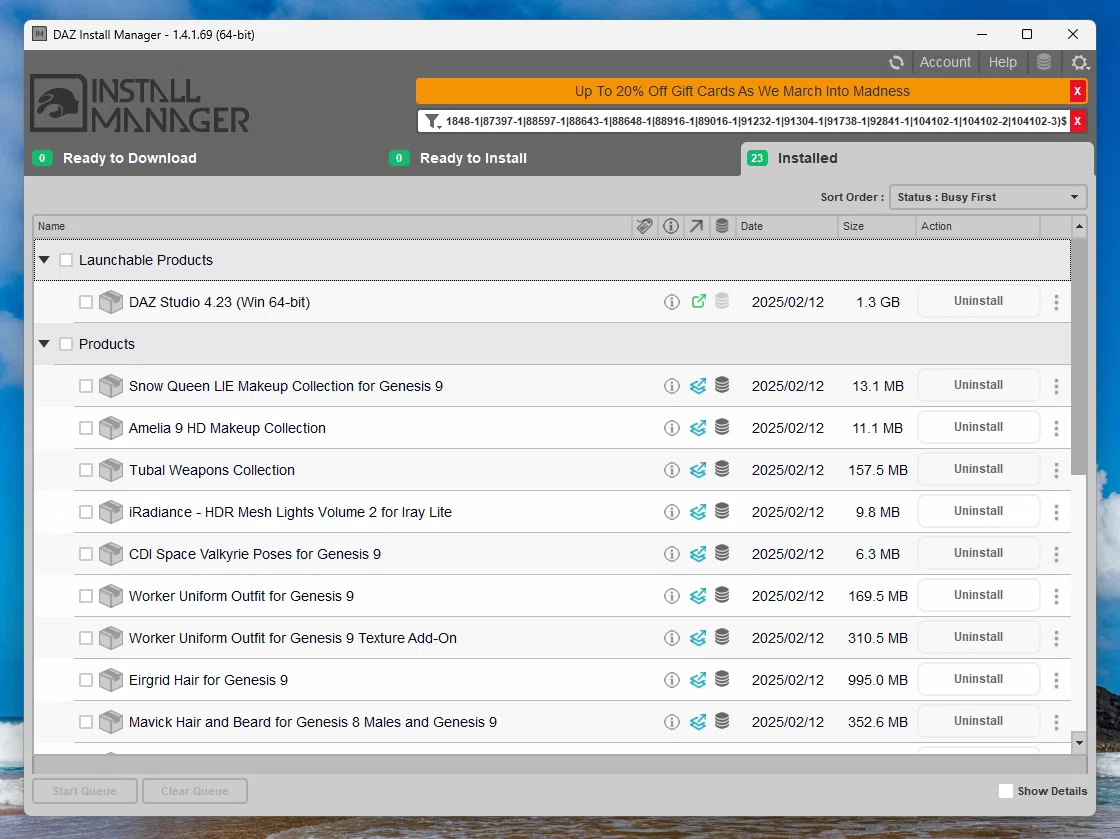
Task: Click the filter funnel icon in the filter field
Action: tap(432, 121)
